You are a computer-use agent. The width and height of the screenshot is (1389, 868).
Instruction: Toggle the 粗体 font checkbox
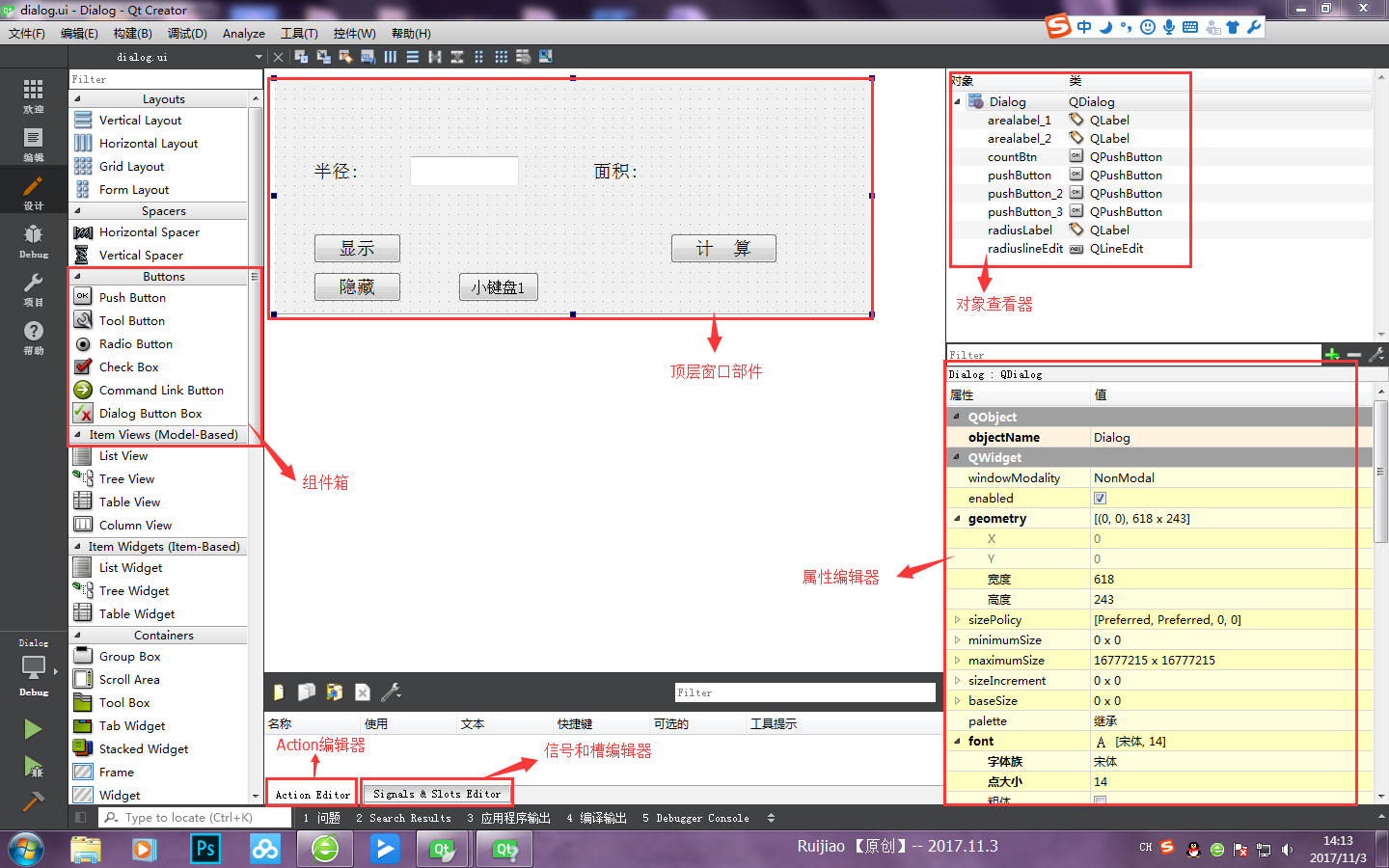coord(1101,801)
